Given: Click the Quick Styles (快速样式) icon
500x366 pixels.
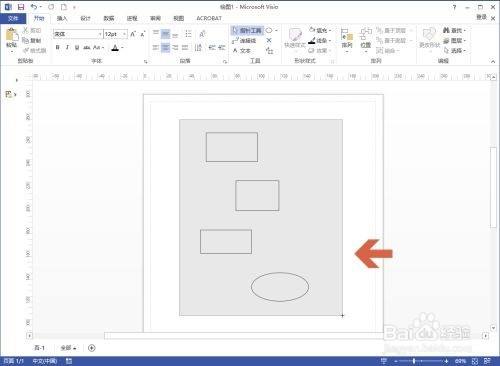Looking at the screenshot, I should coord(295,35).
